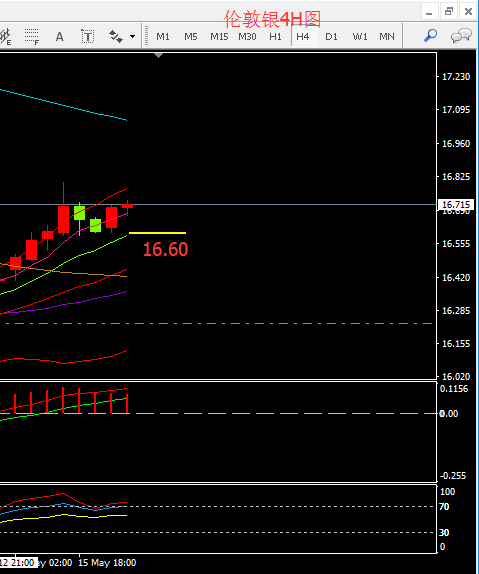Switch chart to H1 timeframe
This screenshot has width=479, height=574.
pyautogui.click(x=275, y=37)
